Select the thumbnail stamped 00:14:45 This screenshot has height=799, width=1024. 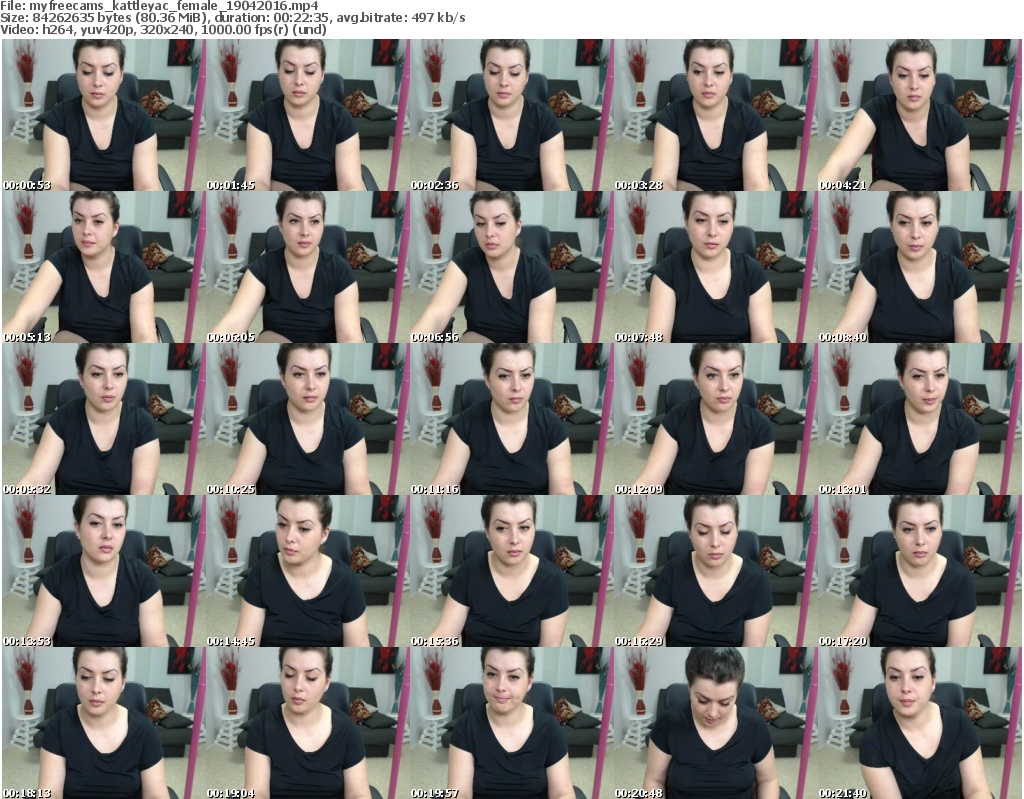tap(307, 572)
